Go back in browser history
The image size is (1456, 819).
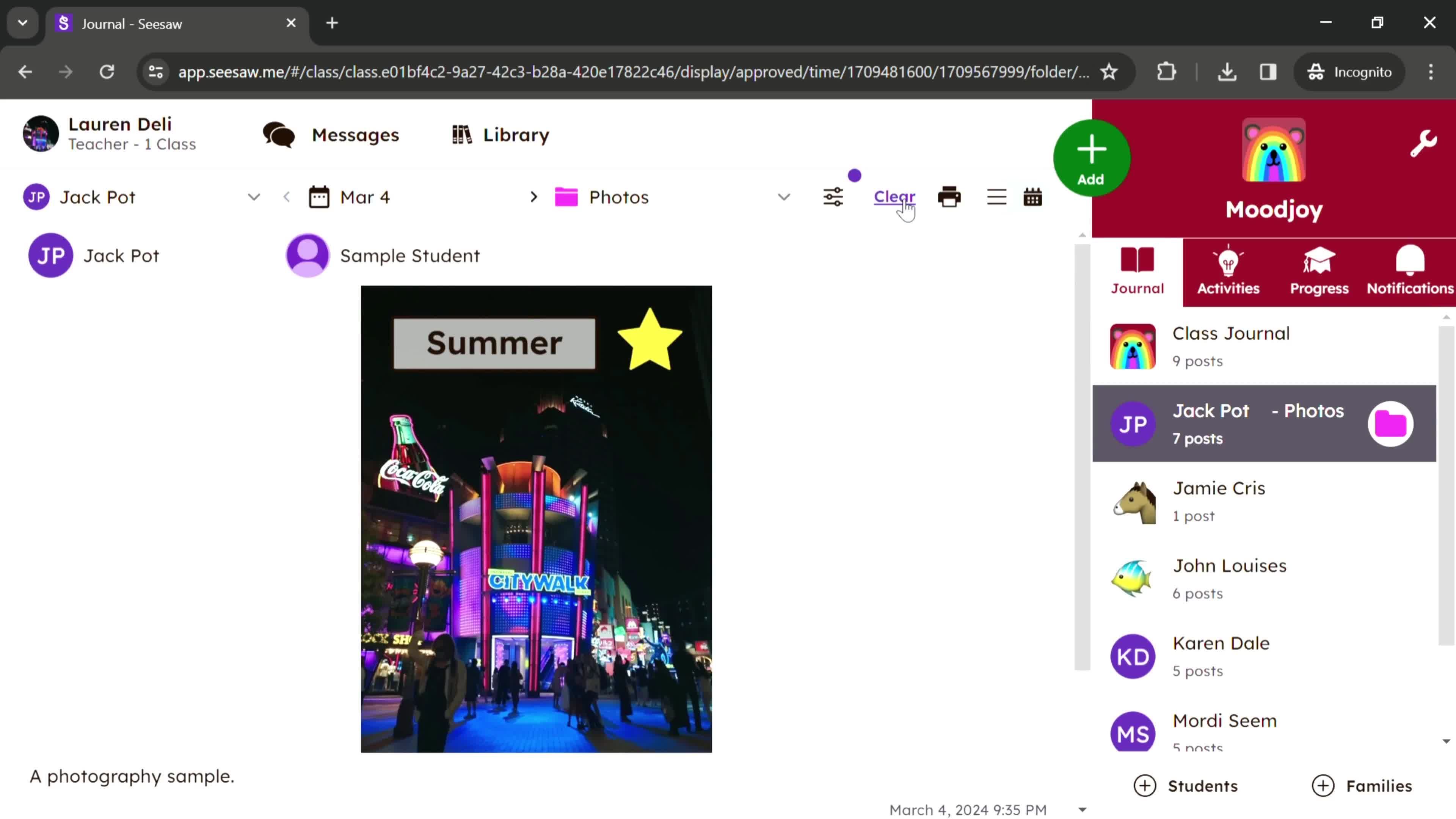pyautogui.click(x=25, y=72)
